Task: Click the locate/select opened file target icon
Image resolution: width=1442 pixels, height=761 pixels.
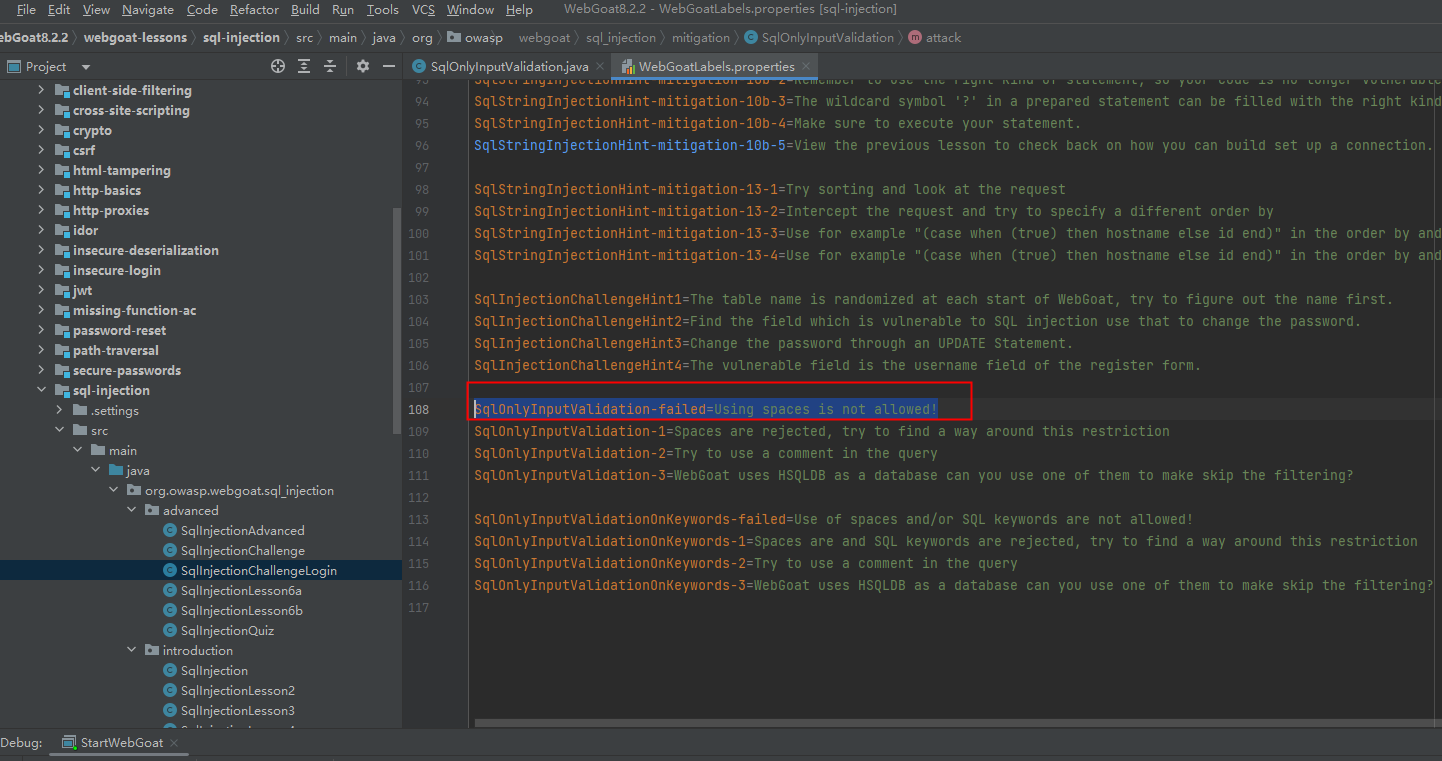Action: click(278, 66)
